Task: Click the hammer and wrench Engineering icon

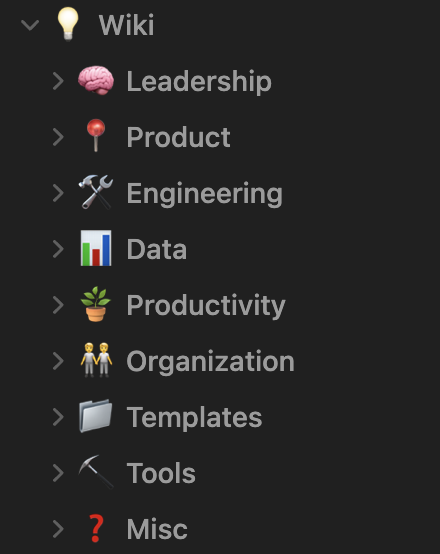Action: (96, 192)
